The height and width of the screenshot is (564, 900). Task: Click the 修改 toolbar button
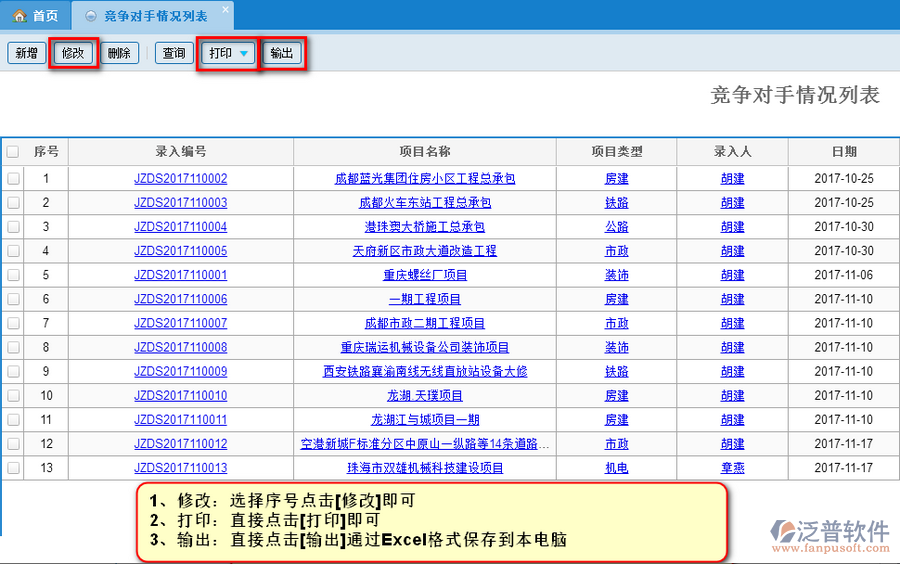coord(73,53)
